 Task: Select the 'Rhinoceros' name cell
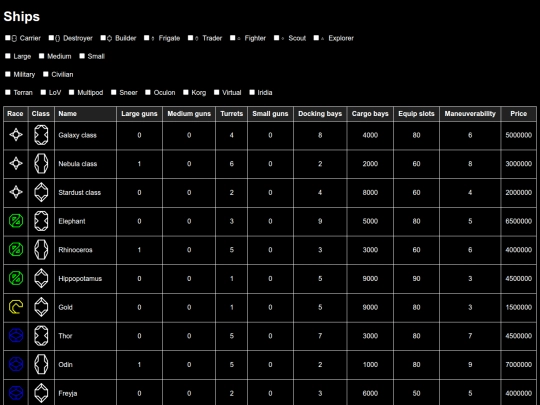85,250
